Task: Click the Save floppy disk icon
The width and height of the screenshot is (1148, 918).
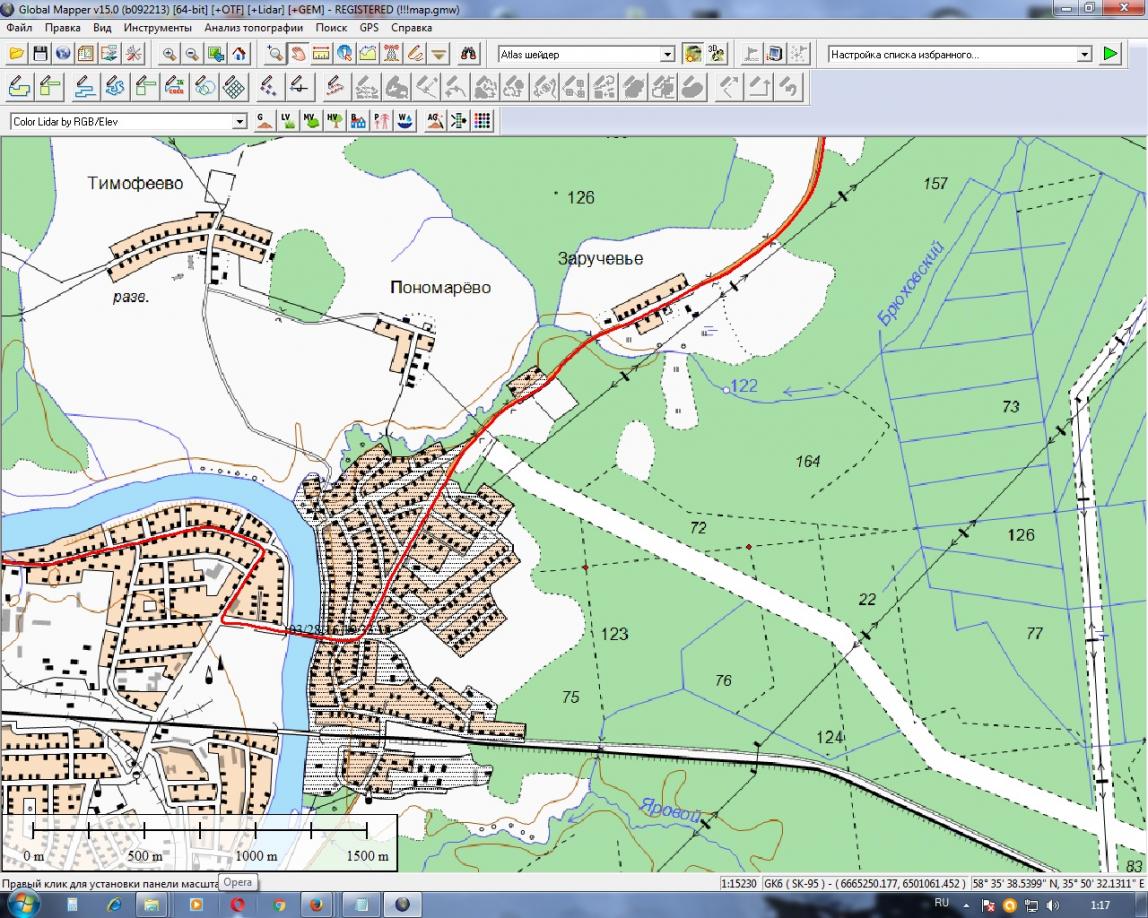Action: tap(40, 54)
